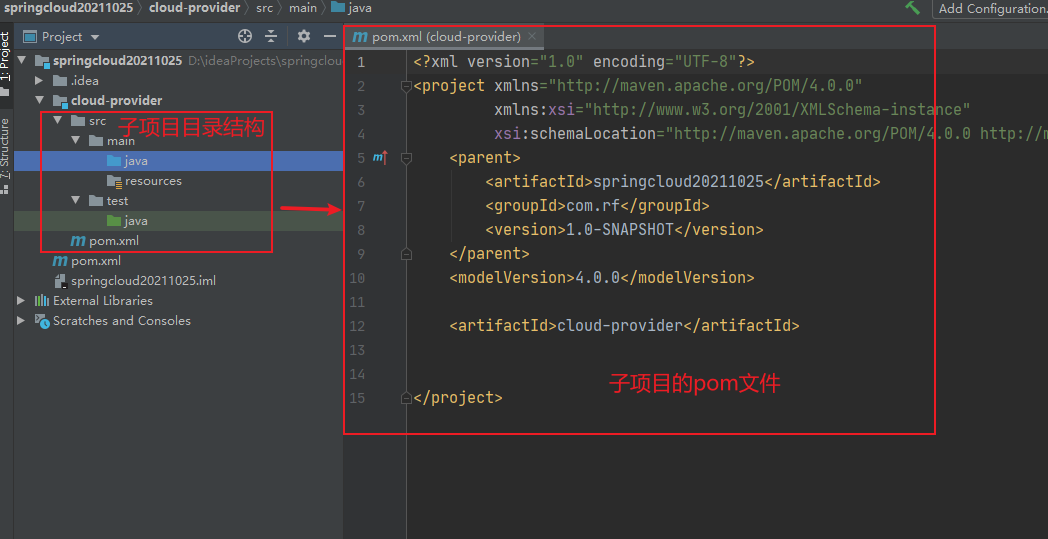This screenshot has height=539, width=1048.
Task: Click the Collapse All icon in Project panel
Action: (x=271, y=36)
